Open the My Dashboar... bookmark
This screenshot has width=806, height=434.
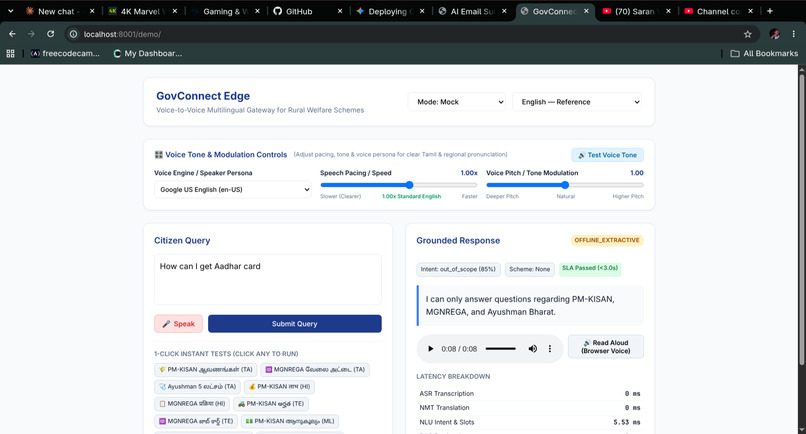[148, 53]
